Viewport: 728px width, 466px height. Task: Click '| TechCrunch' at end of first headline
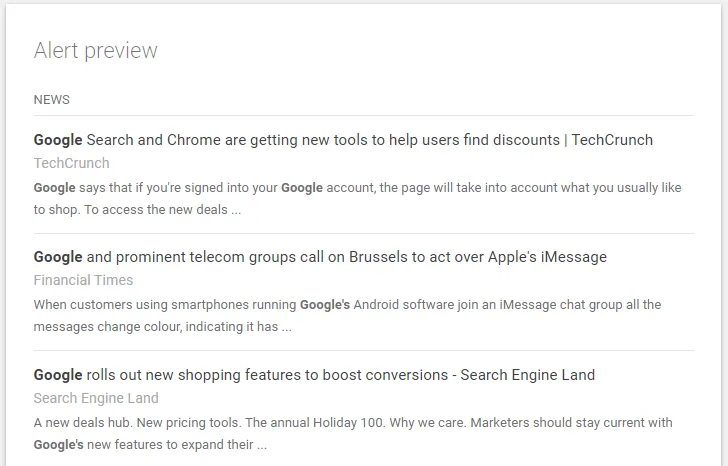click(x=610, y=140)
